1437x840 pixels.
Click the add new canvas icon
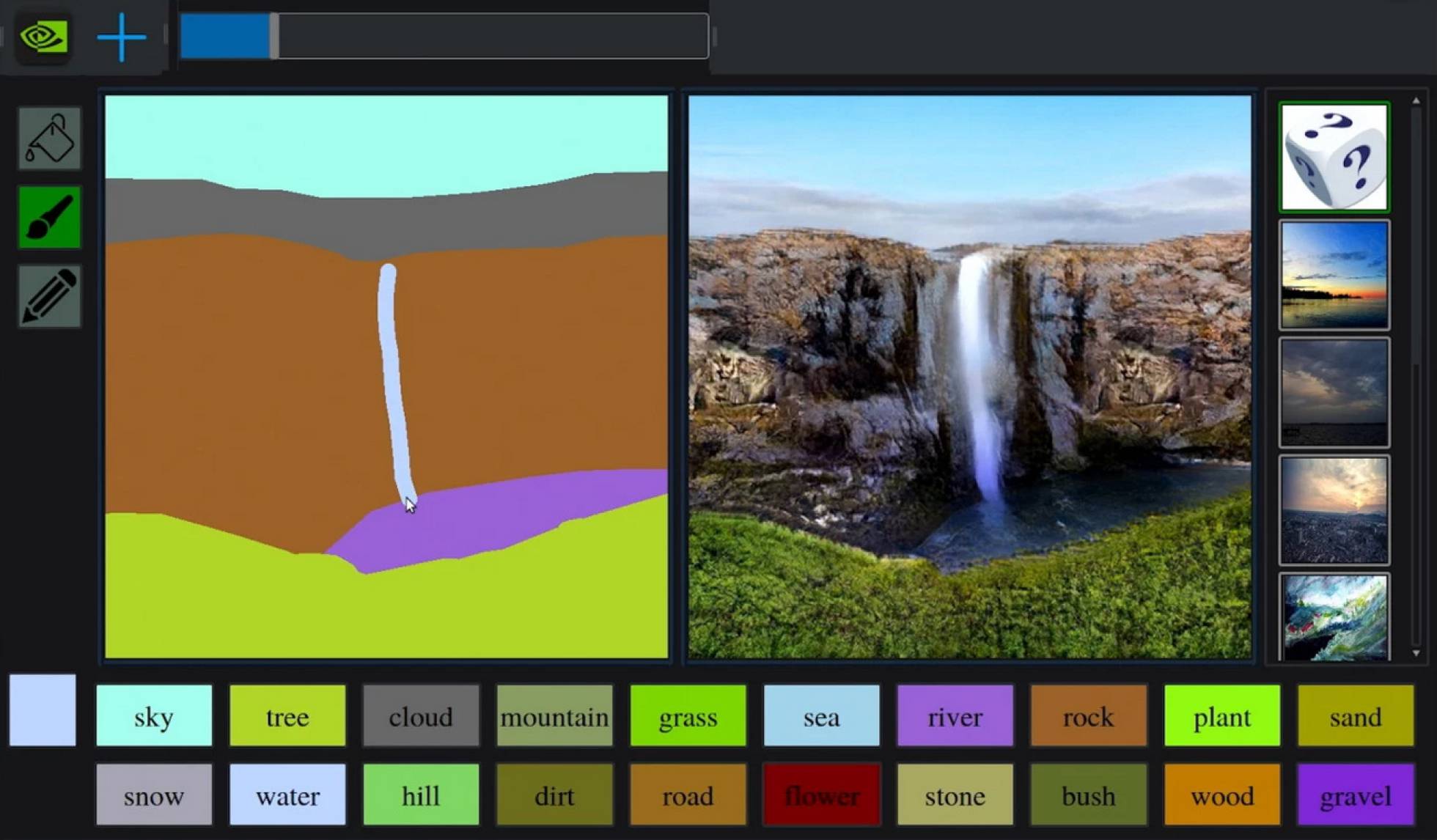click(120, 36)
